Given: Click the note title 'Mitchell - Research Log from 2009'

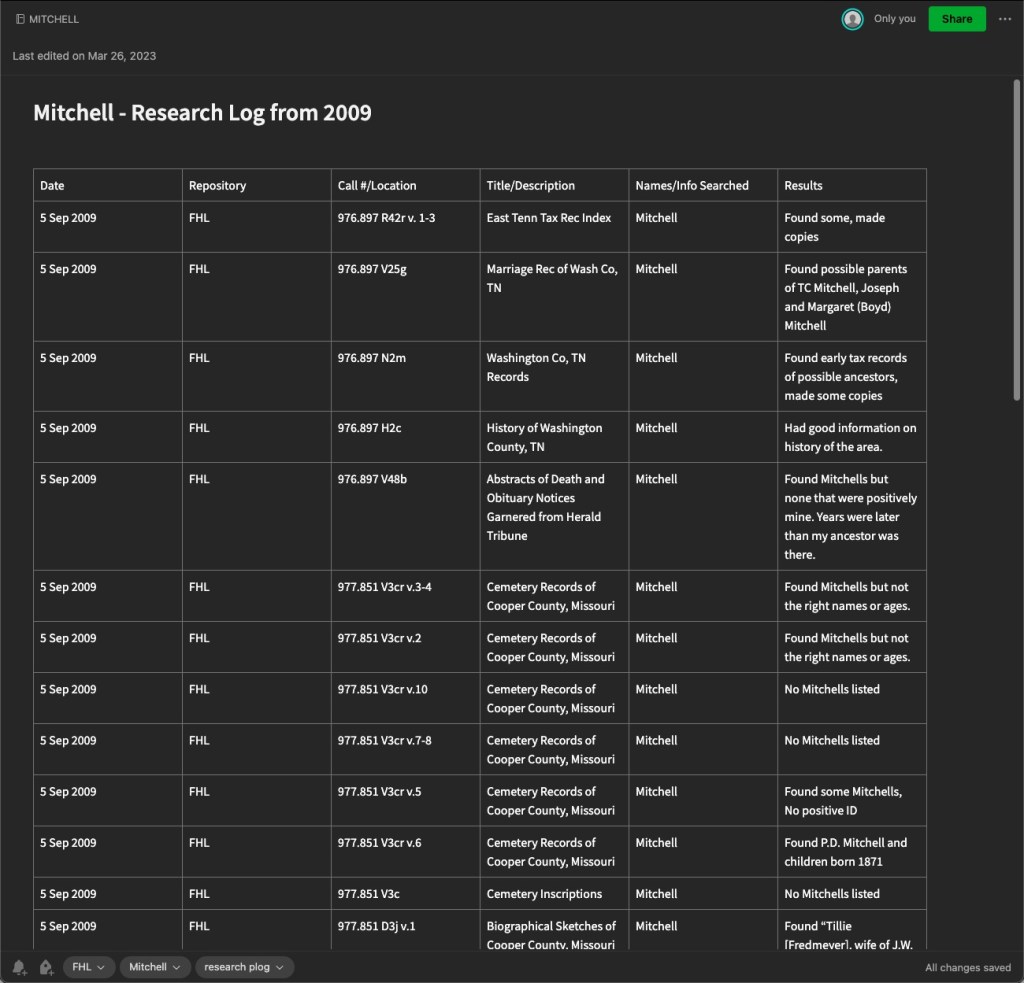Looking at the screenshot, I should [202, 112].
